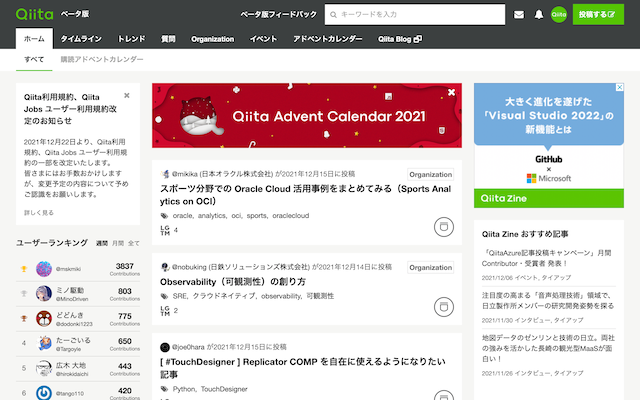Open the Python tag
Screen dimensions: 640x400
click(184, 389)
